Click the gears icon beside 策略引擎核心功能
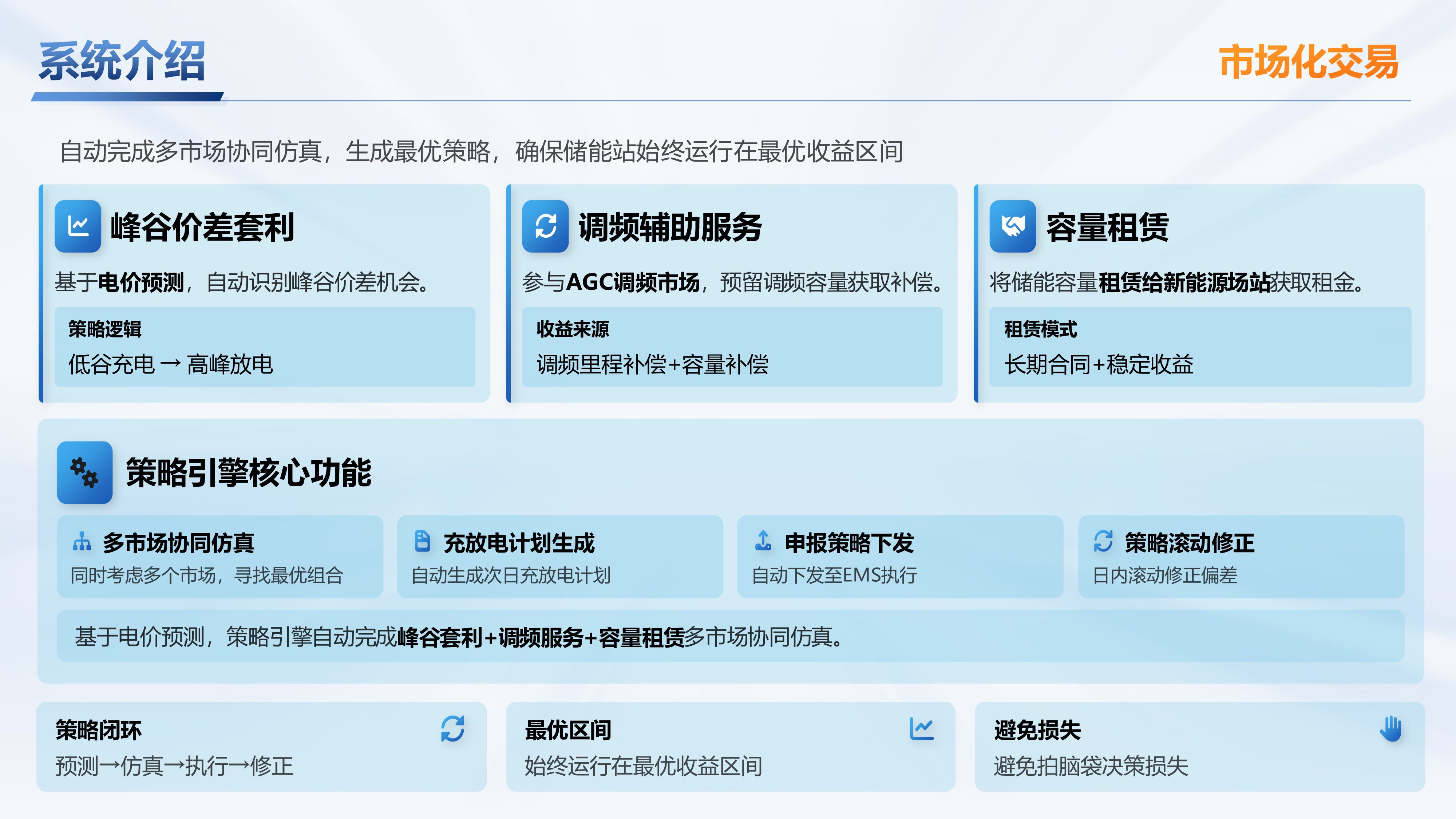The image size is (1456, 819). (x=84, y=472)
